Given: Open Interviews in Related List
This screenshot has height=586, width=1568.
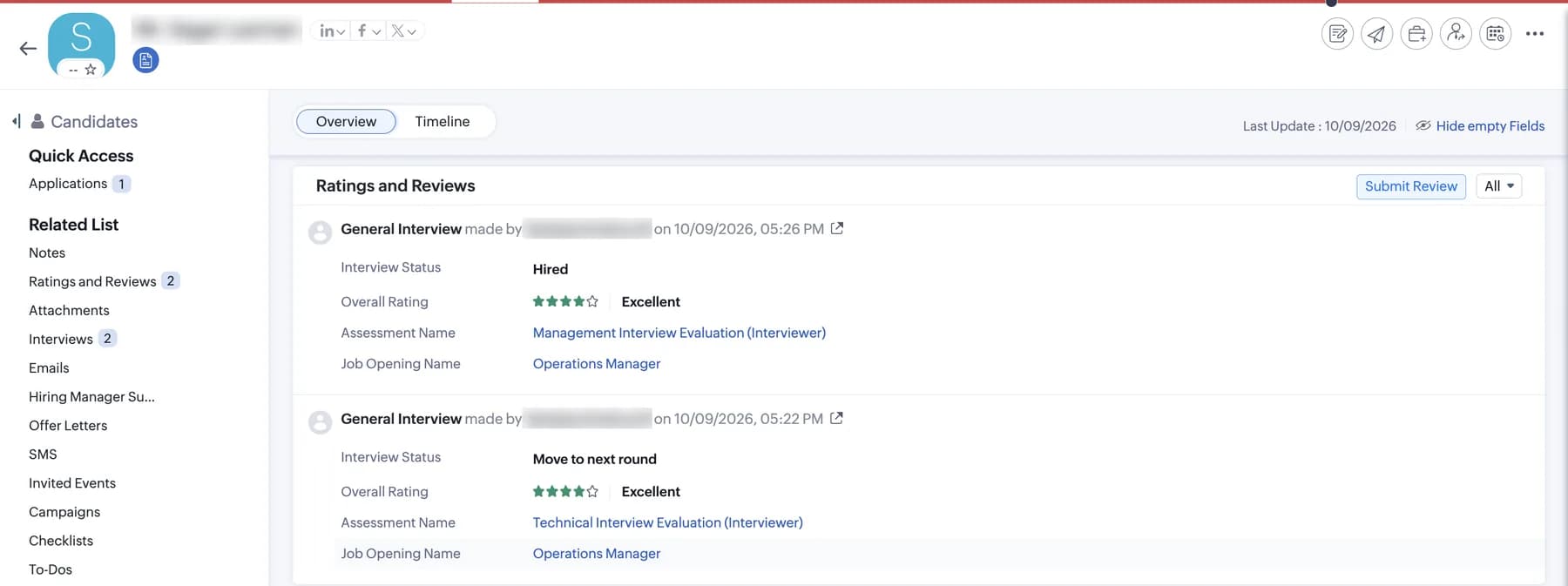Looking at the screenshot, I should click(61, 340).
